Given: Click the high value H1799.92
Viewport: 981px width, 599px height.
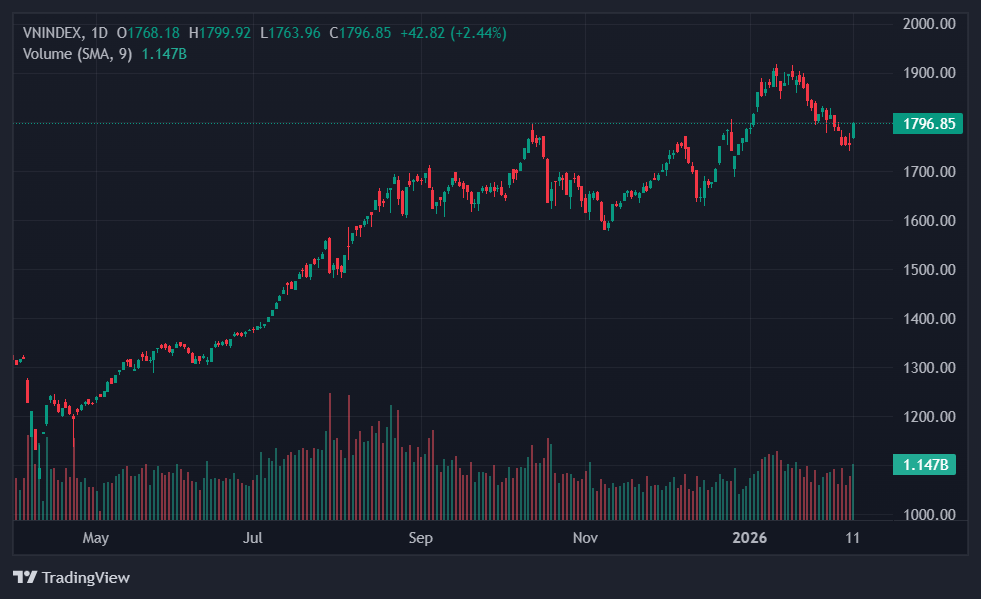Looking at the screenshot, I should (x=220, y=33).
